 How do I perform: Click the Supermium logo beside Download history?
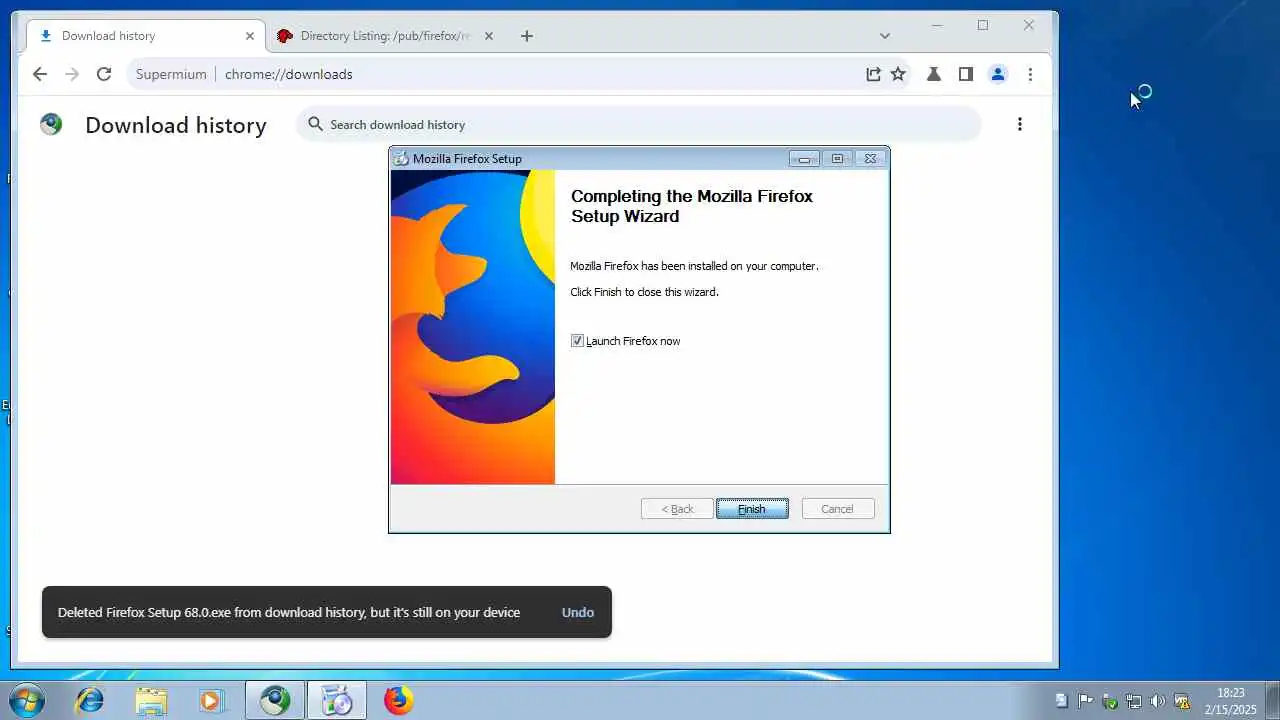click(51, 124)
